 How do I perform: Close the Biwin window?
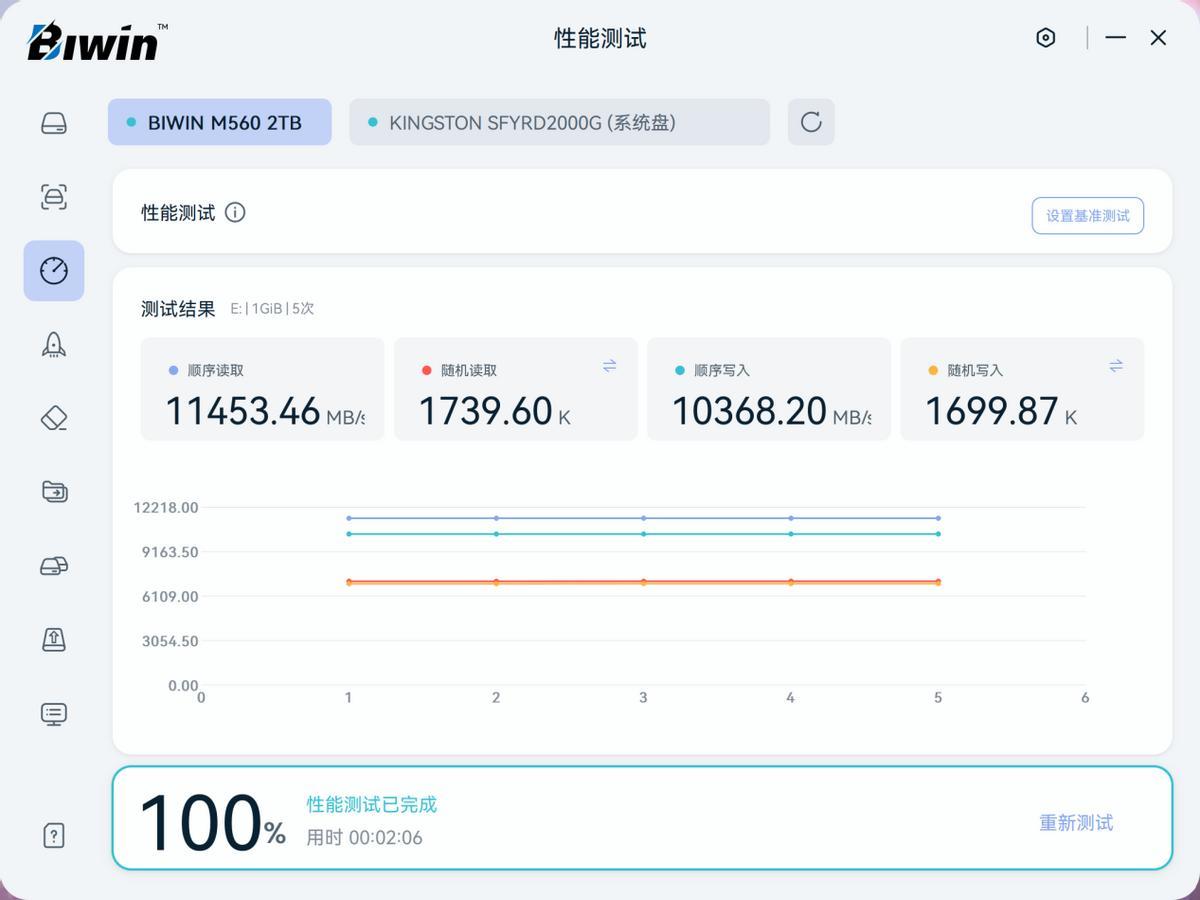(x=1158, y=38)
